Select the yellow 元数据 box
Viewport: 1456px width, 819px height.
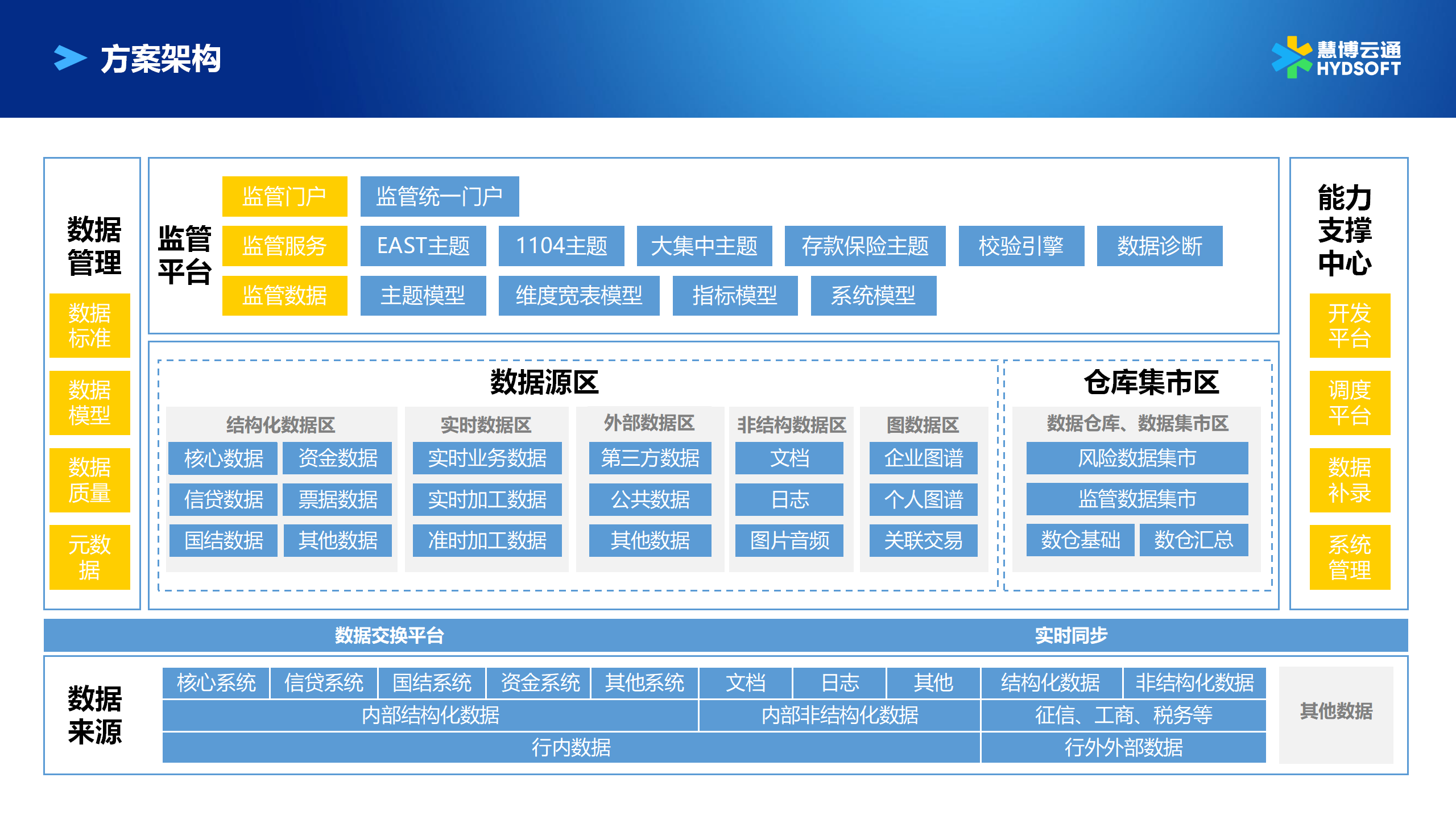pyautogui.click(x=89, y=557)
